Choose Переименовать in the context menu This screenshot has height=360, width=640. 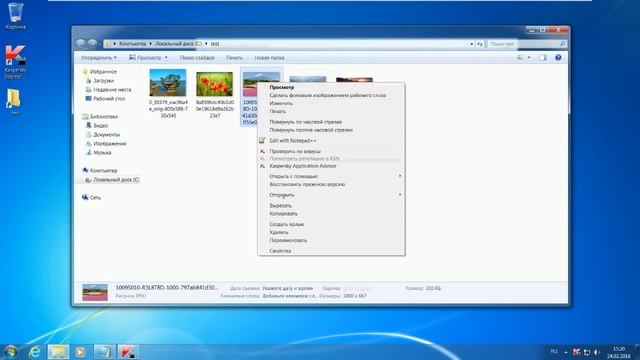tap(331, 240)
